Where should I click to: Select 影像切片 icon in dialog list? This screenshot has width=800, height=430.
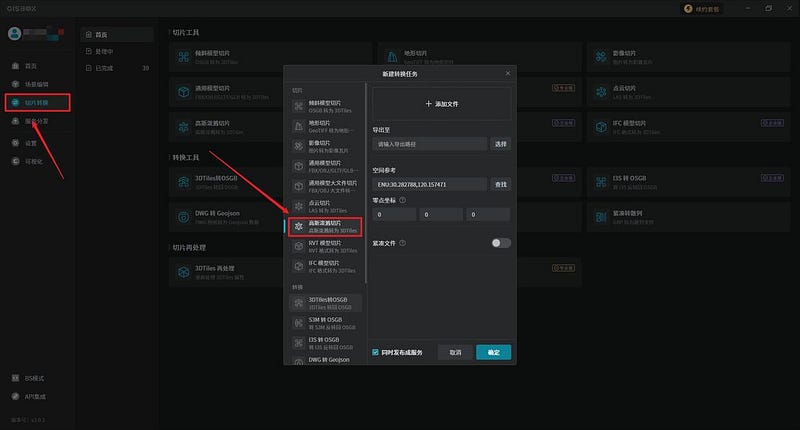tap(298, 146)
